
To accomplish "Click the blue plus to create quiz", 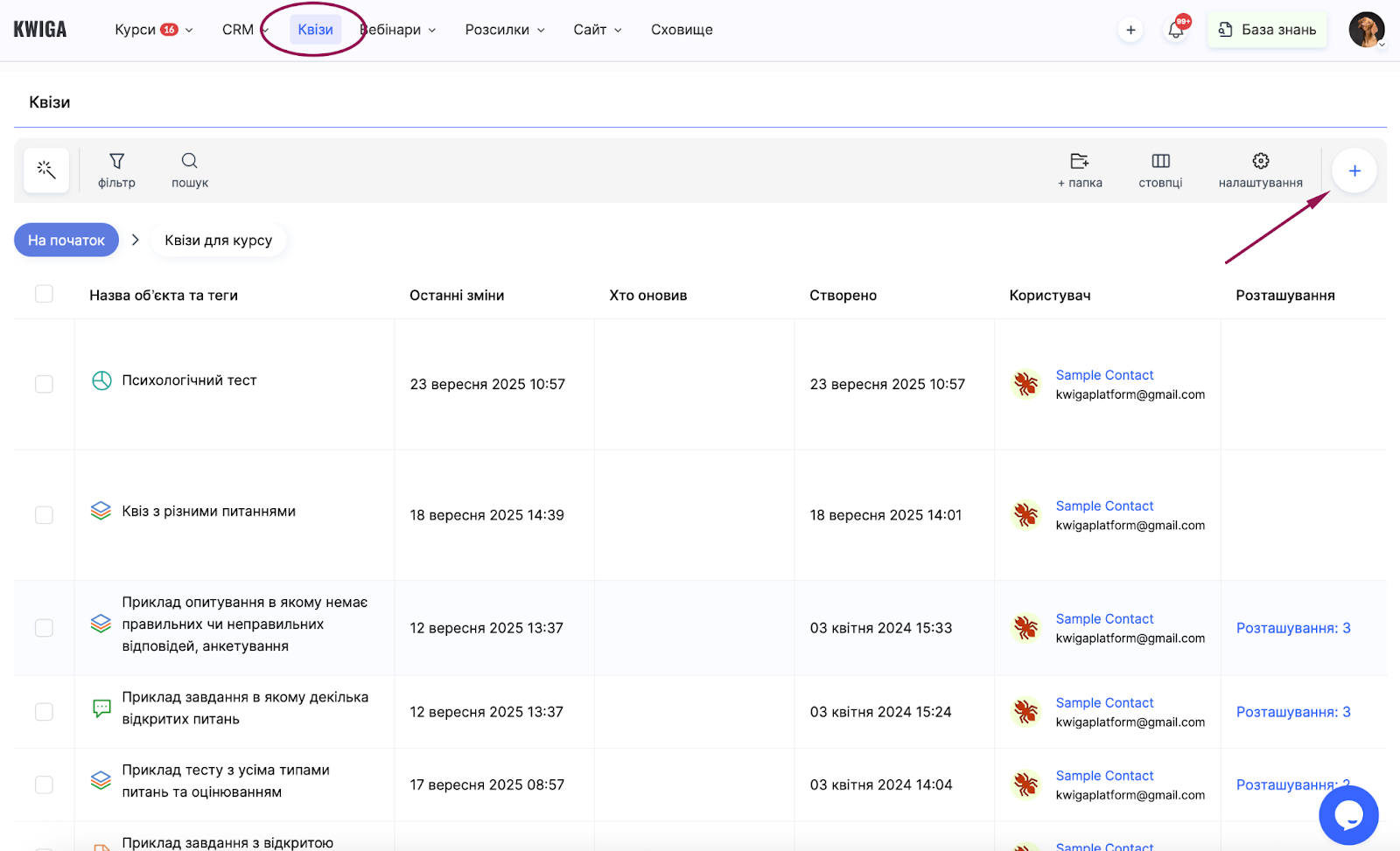I will click(1354, 171).
